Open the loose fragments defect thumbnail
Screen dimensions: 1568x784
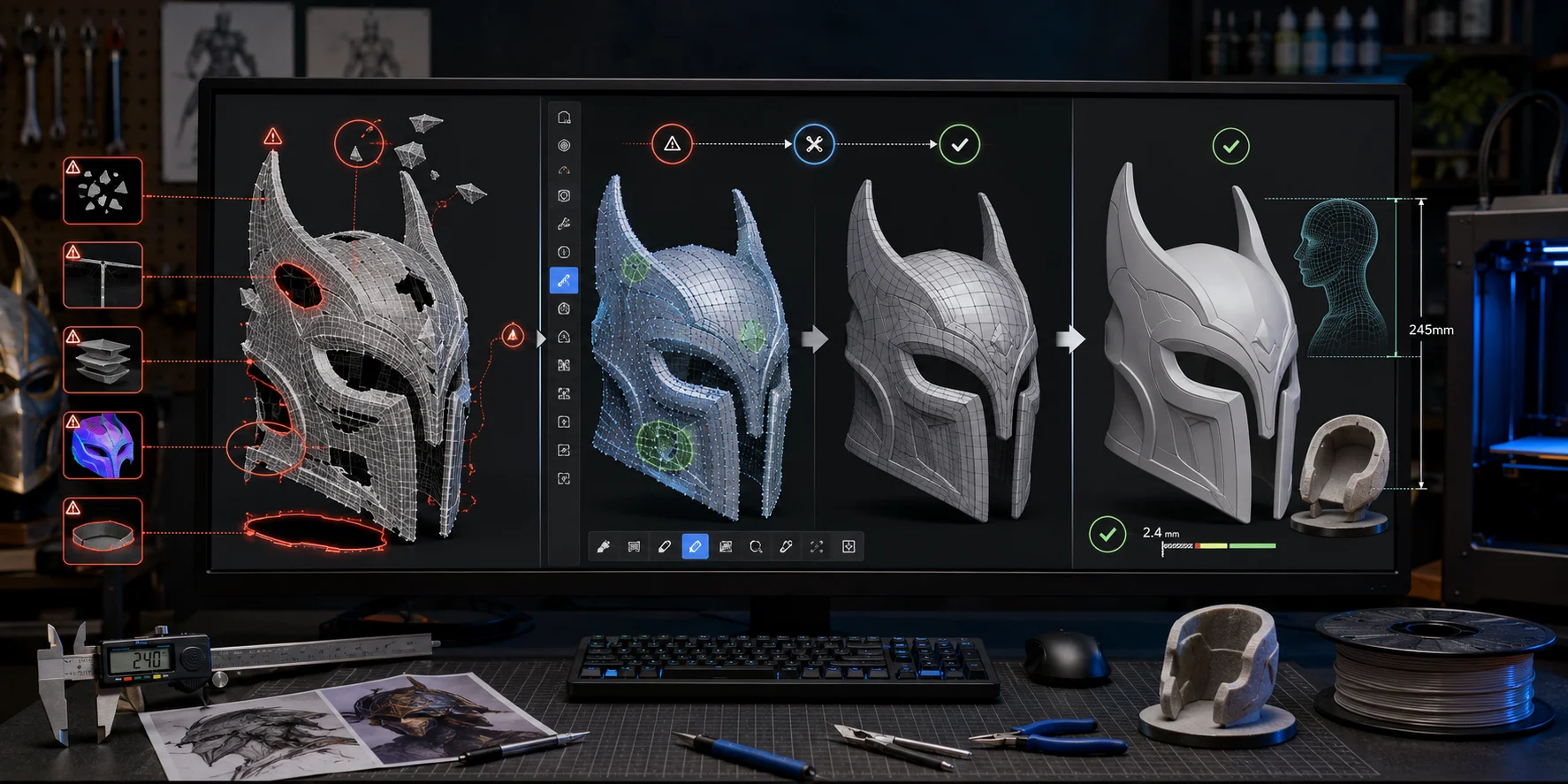[103, 190]
